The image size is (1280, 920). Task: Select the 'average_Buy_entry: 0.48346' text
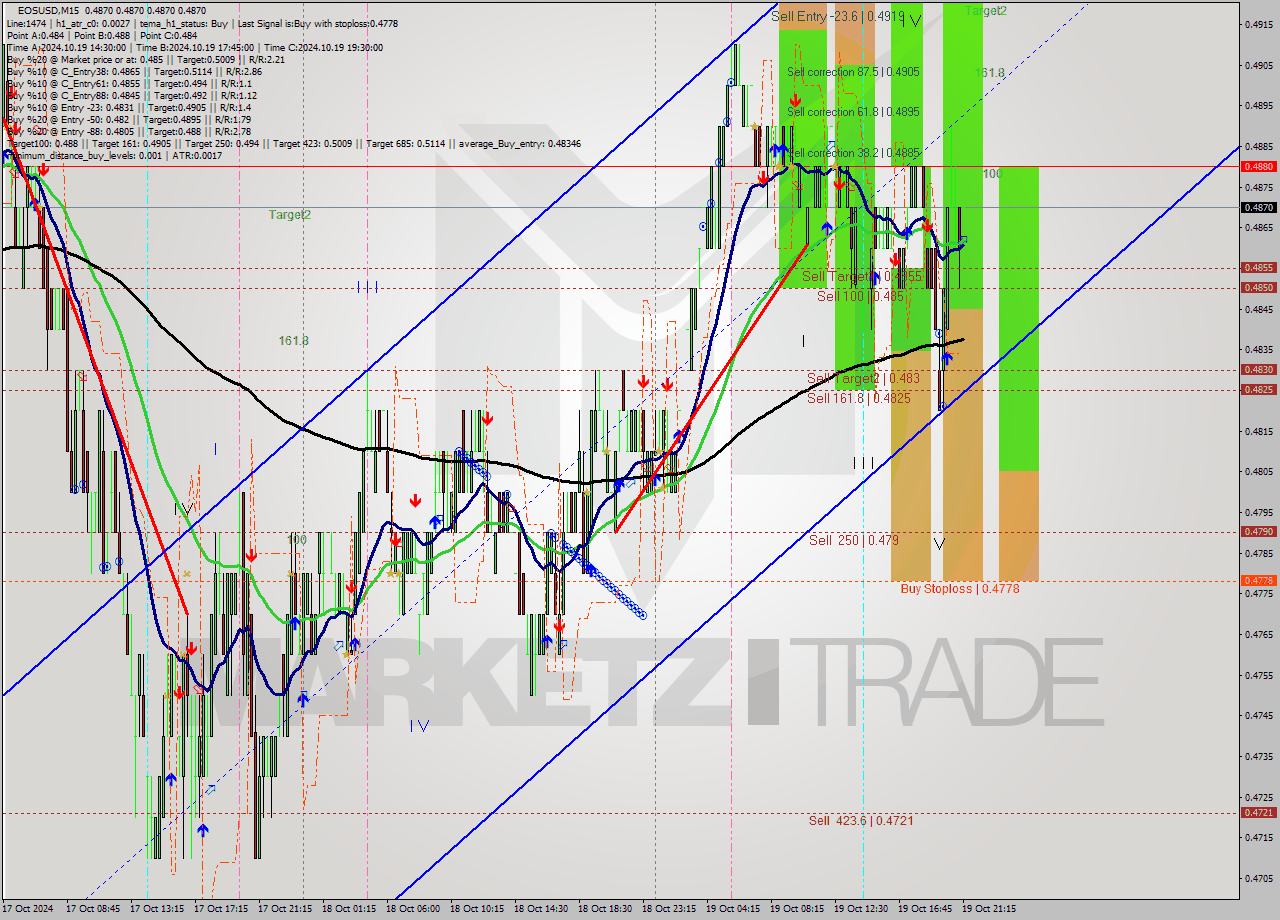tap(520, 144)
